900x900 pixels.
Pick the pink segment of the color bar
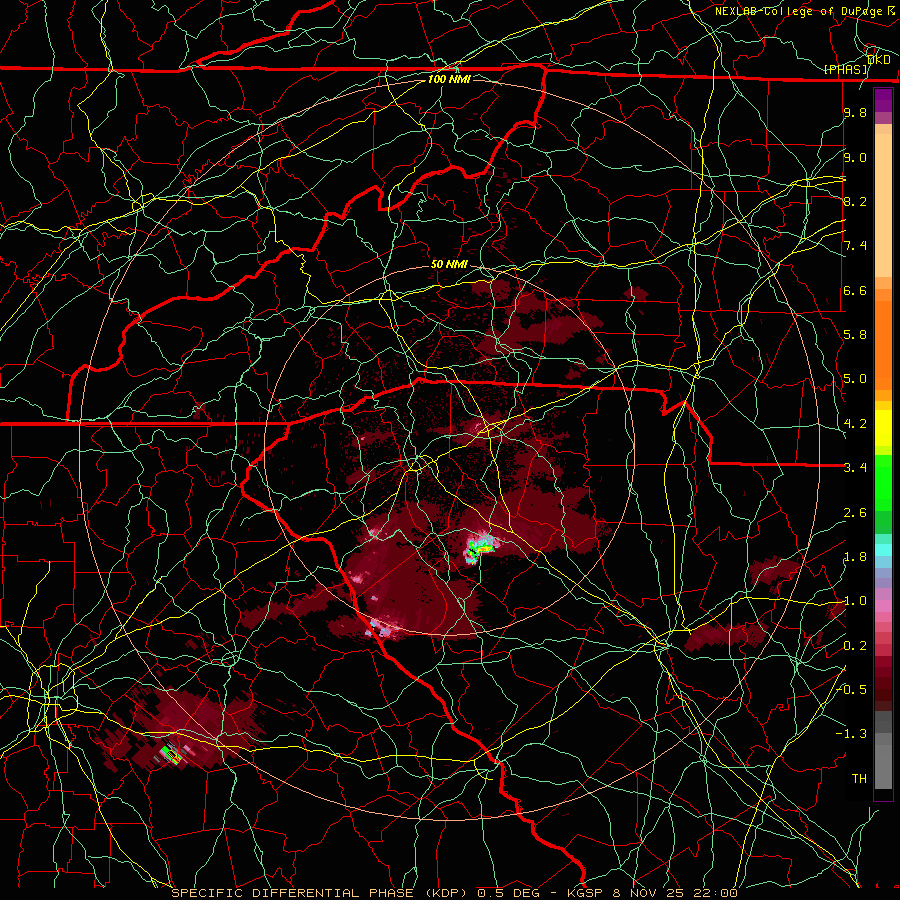883,606
